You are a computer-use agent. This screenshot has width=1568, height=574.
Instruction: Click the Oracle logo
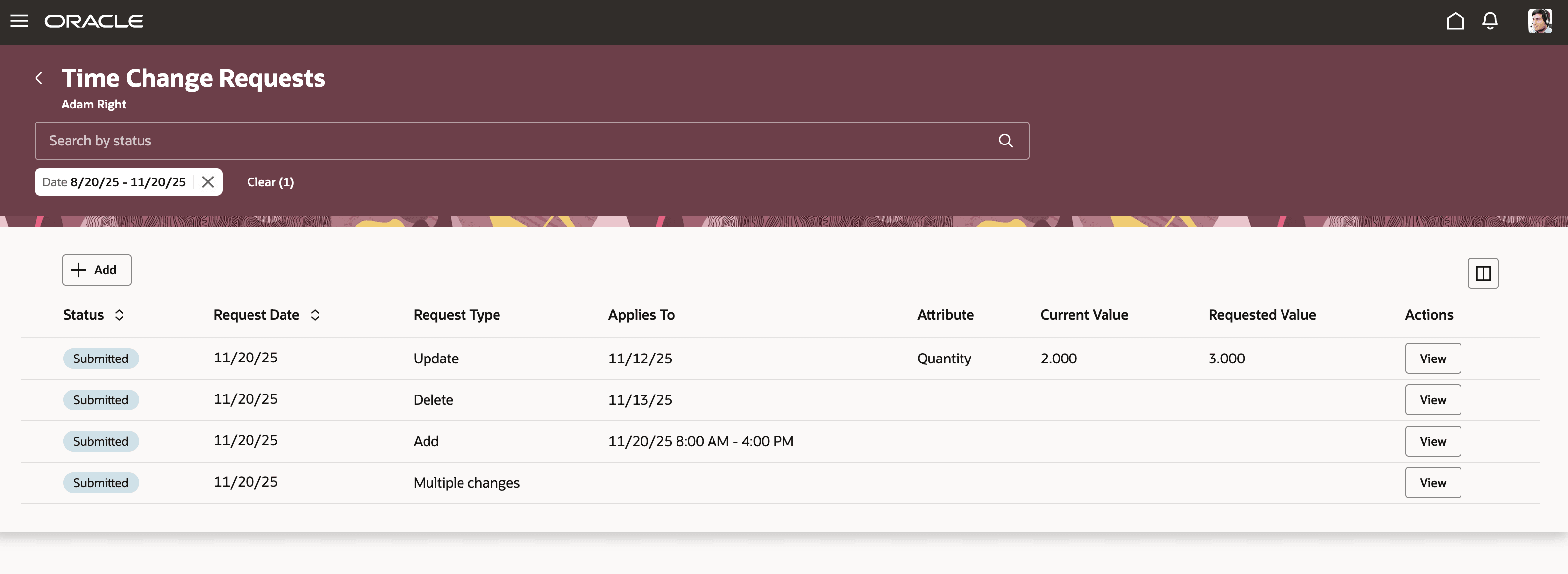click(x=94, y=21)
